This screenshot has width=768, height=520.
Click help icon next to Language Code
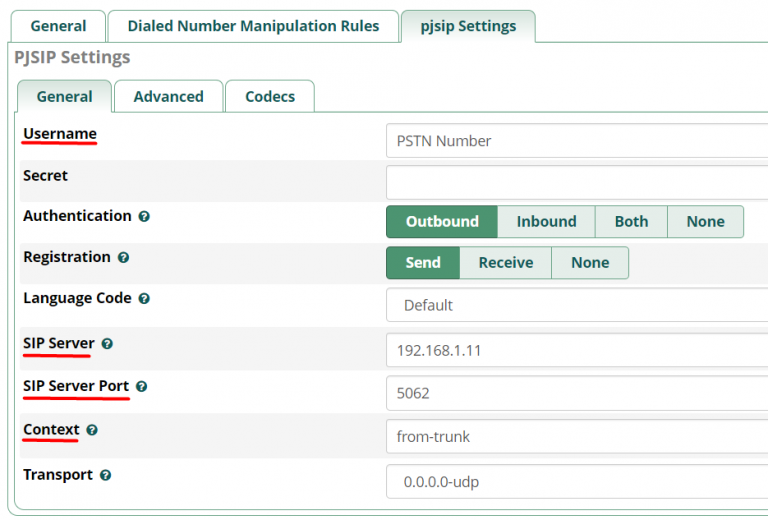[x=144, y=299]
